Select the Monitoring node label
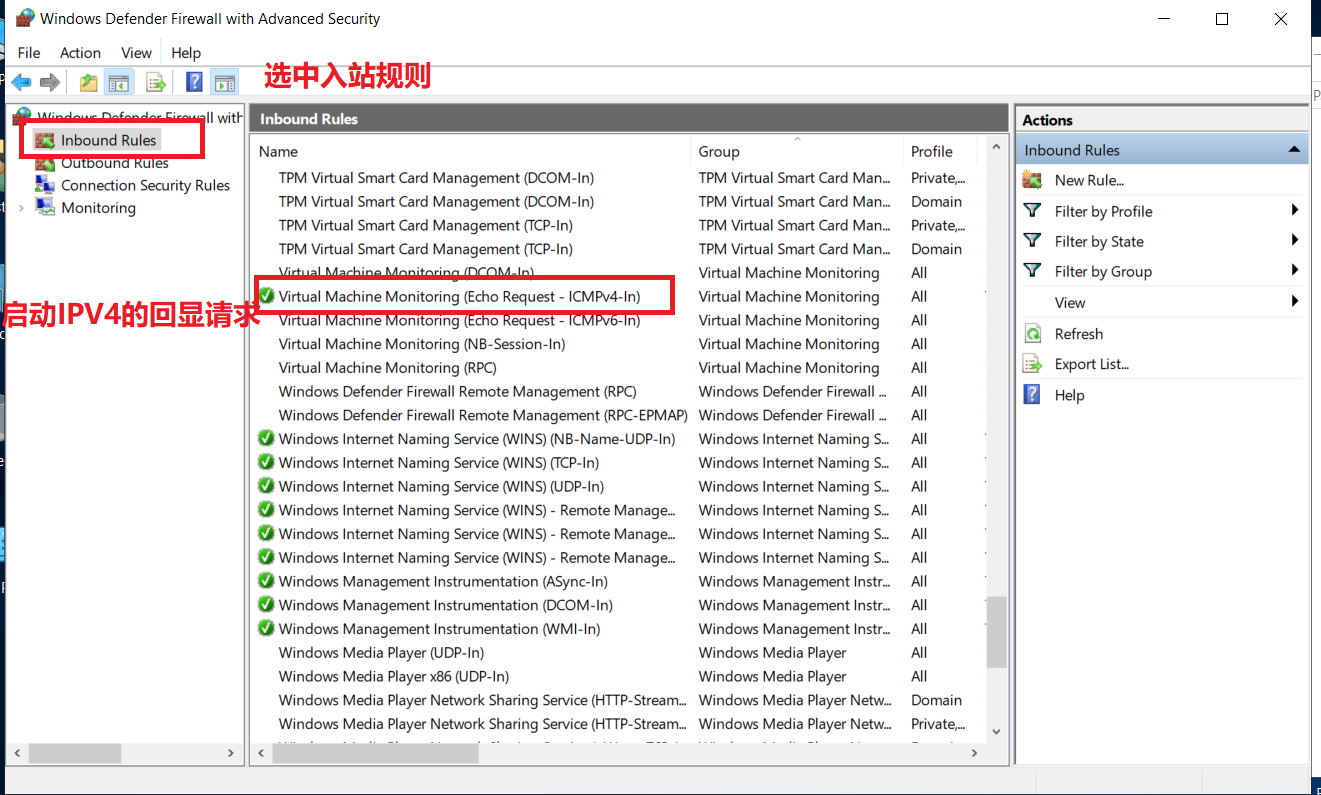1321x795 pixels. click(98, 208)
